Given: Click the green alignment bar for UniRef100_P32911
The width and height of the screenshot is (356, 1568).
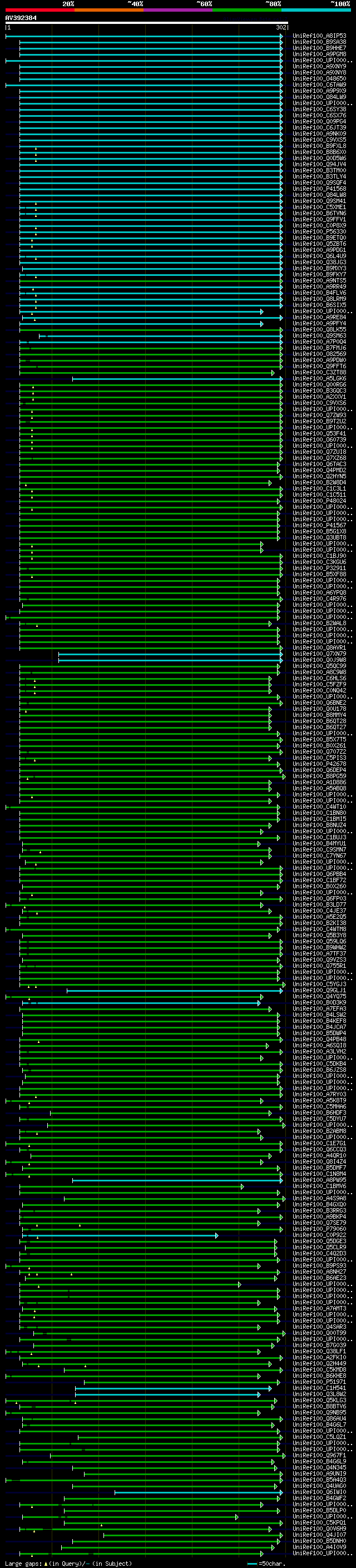Looking at the screenshot, I should click(x=151, y=568).
